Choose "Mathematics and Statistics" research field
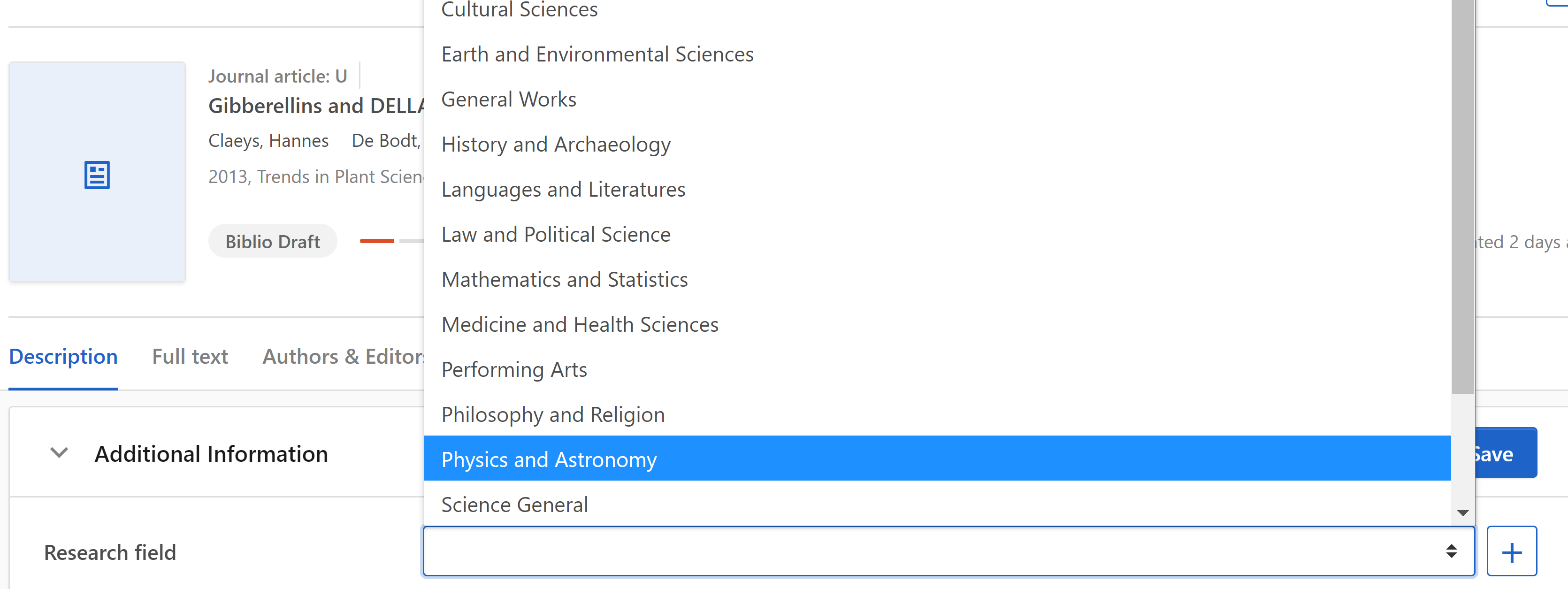Screen dimensions: 1568x589 tap(564, 279)
